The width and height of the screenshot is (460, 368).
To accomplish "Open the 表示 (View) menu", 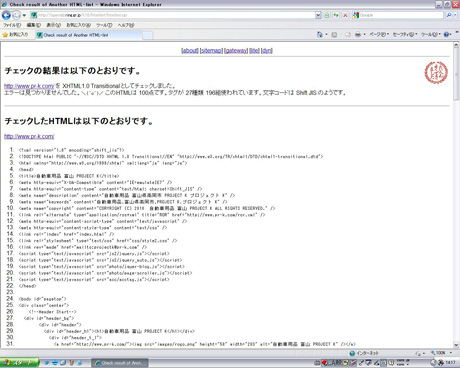I will [x=53, y=25].
